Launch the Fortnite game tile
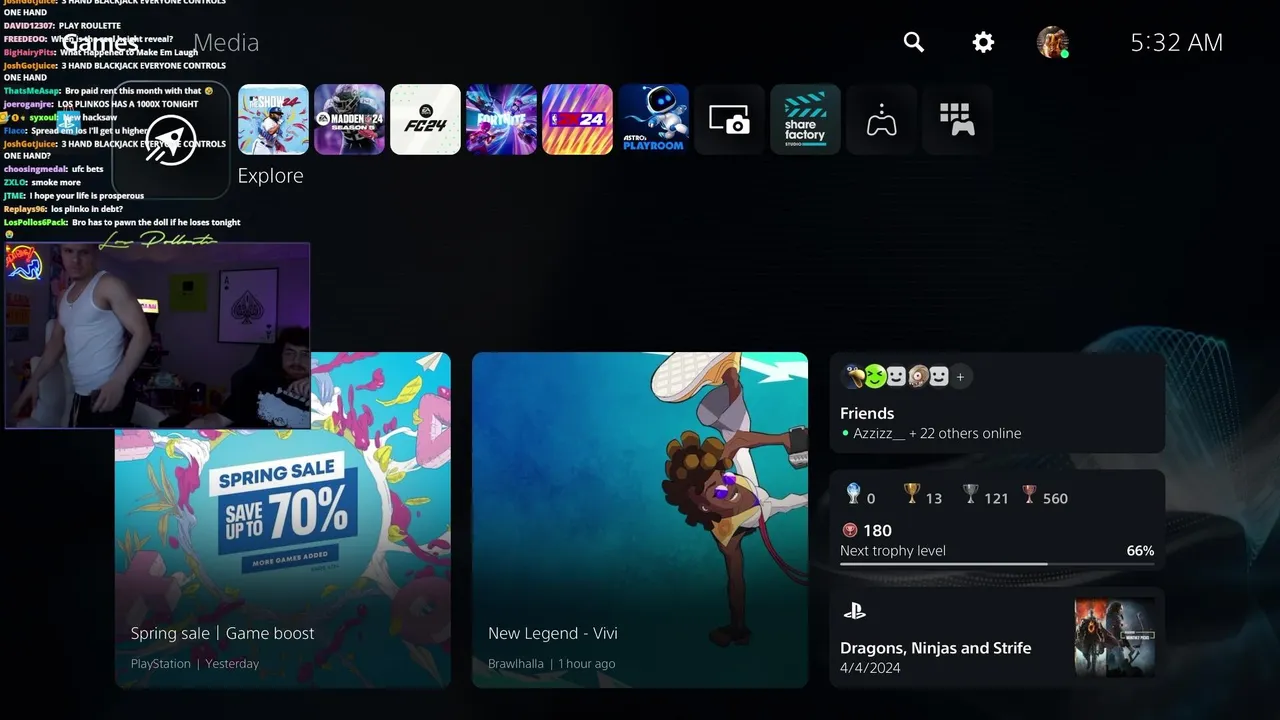 pos(501,119)
